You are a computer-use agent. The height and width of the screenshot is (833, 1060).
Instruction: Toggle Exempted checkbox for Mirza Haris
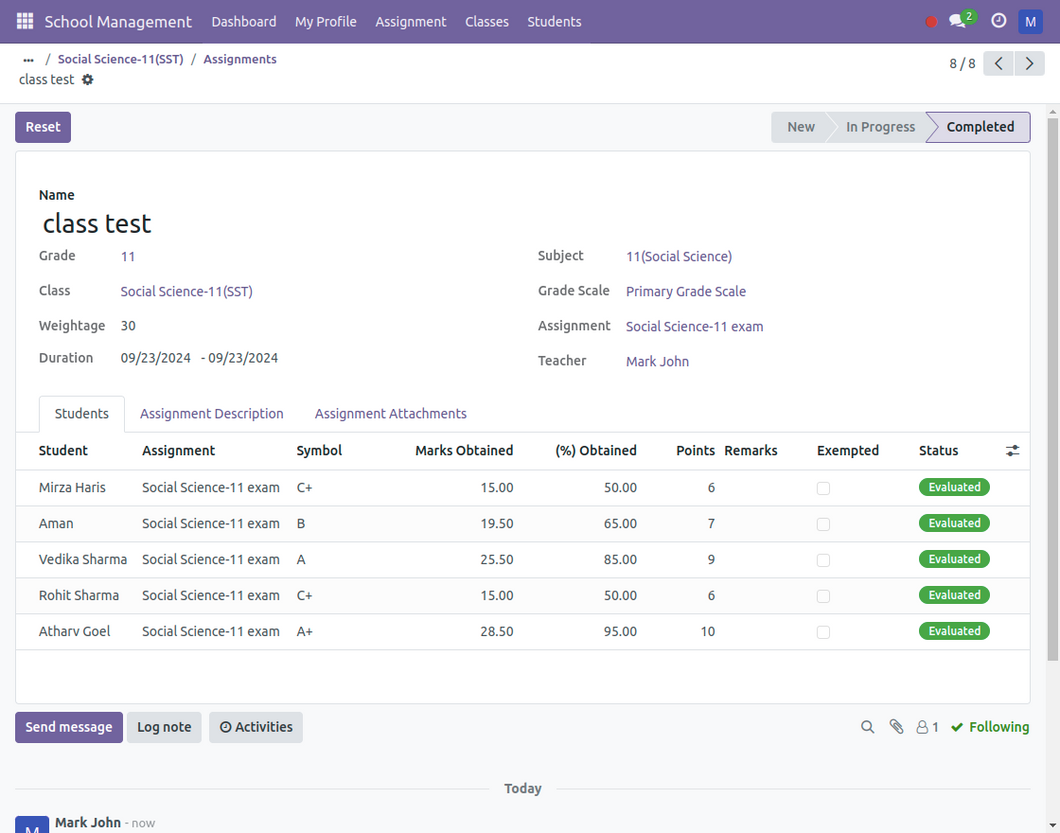(823, 488)
